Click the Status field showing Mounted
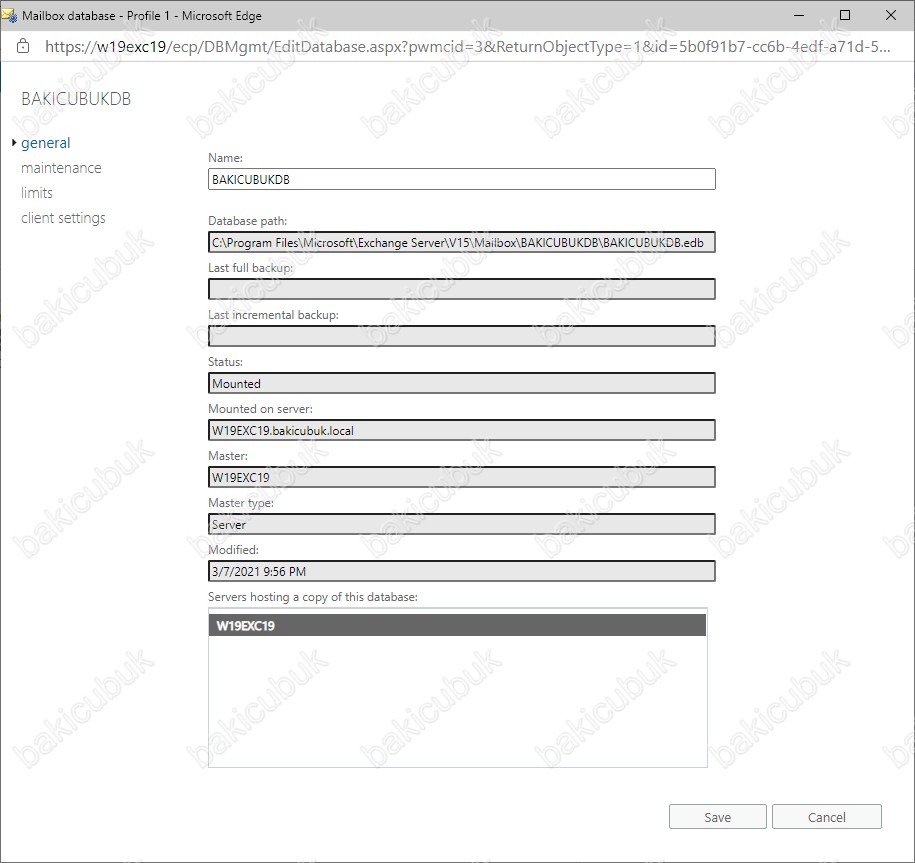The height and width of the screenshot is (863, 915). (x=462, y=383)
